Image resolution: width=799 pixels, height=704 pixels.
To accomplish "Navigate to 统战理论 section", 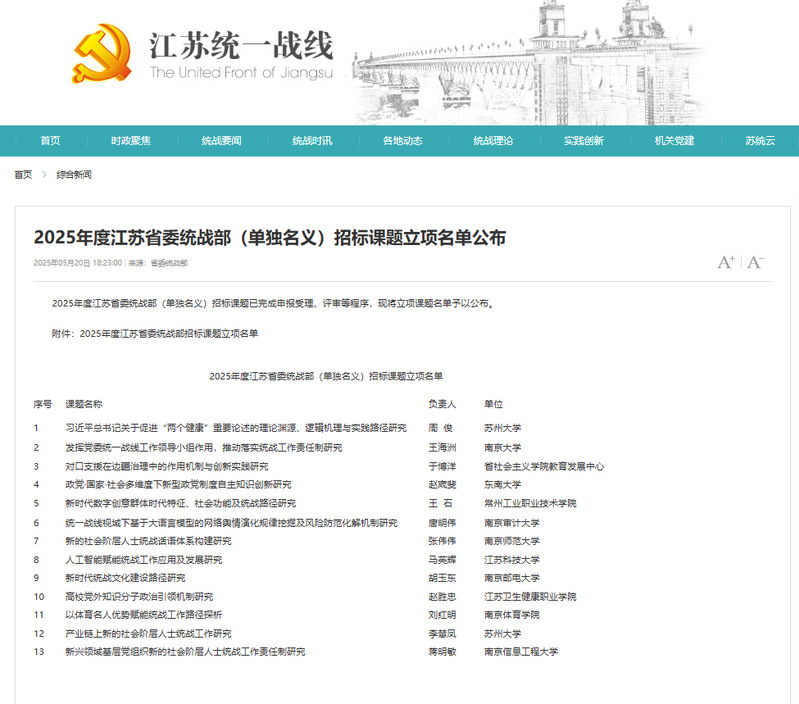I will point(493,141).
